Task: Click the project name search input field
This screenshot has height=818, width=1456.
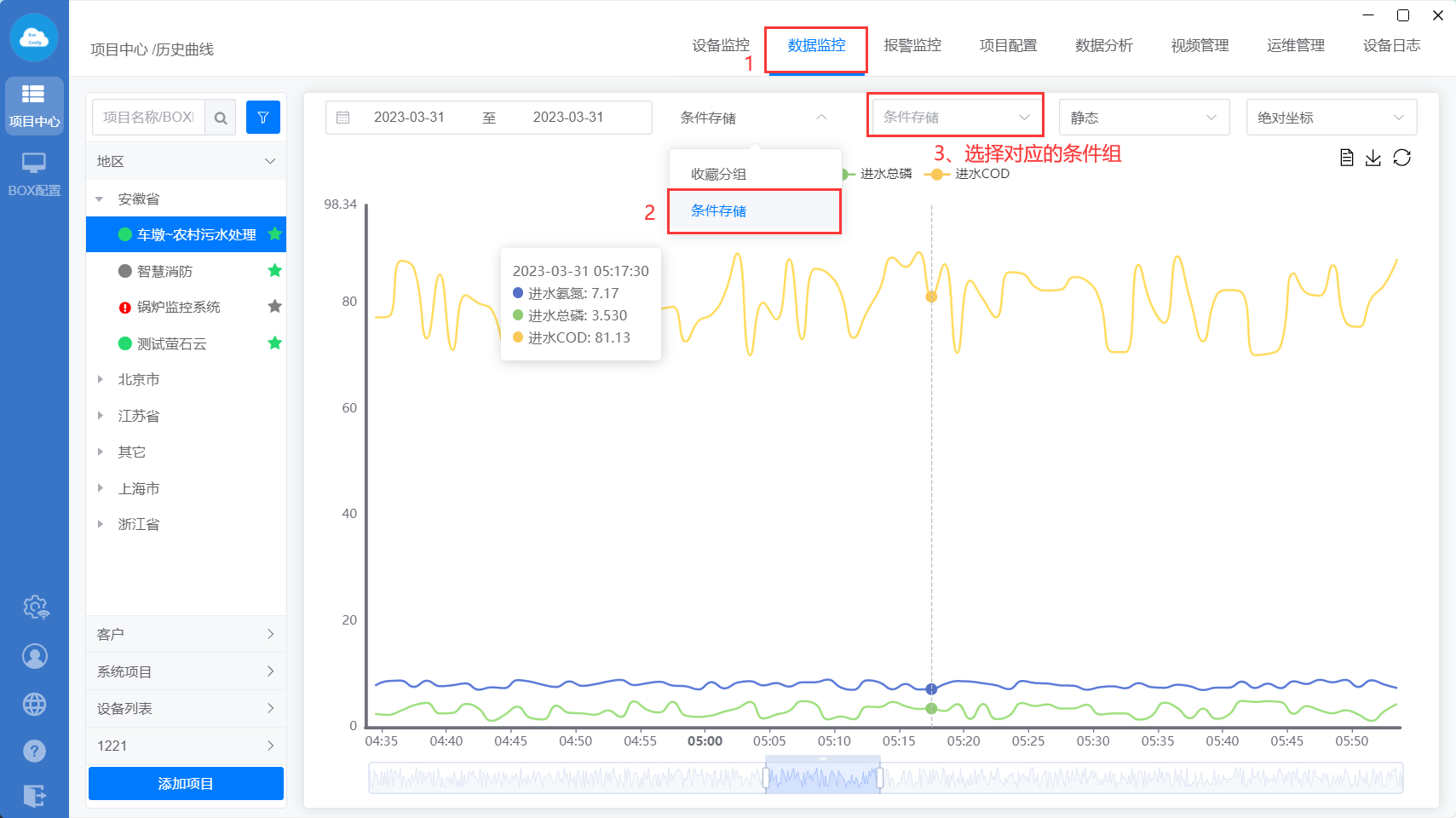Action: click(x=148, y=118)
